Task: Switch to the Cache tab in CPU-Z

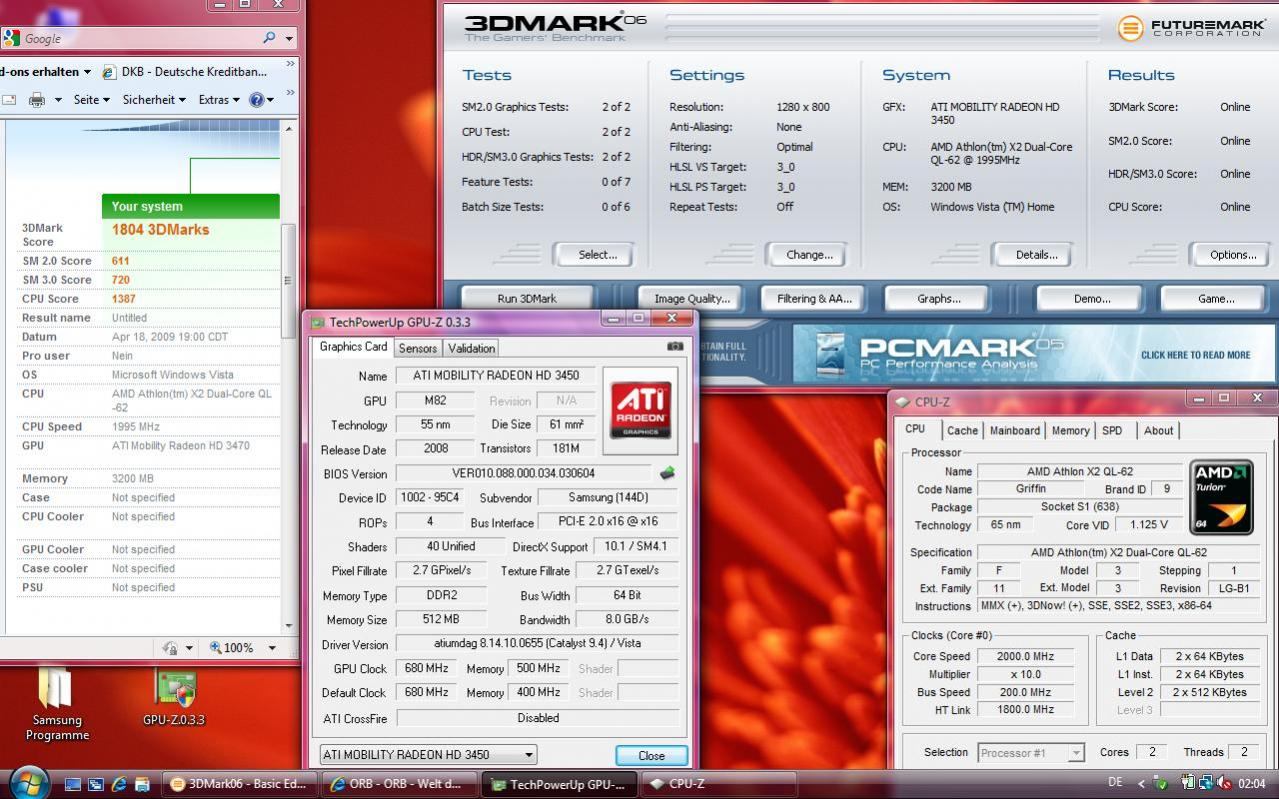Action: coord(962,430)
